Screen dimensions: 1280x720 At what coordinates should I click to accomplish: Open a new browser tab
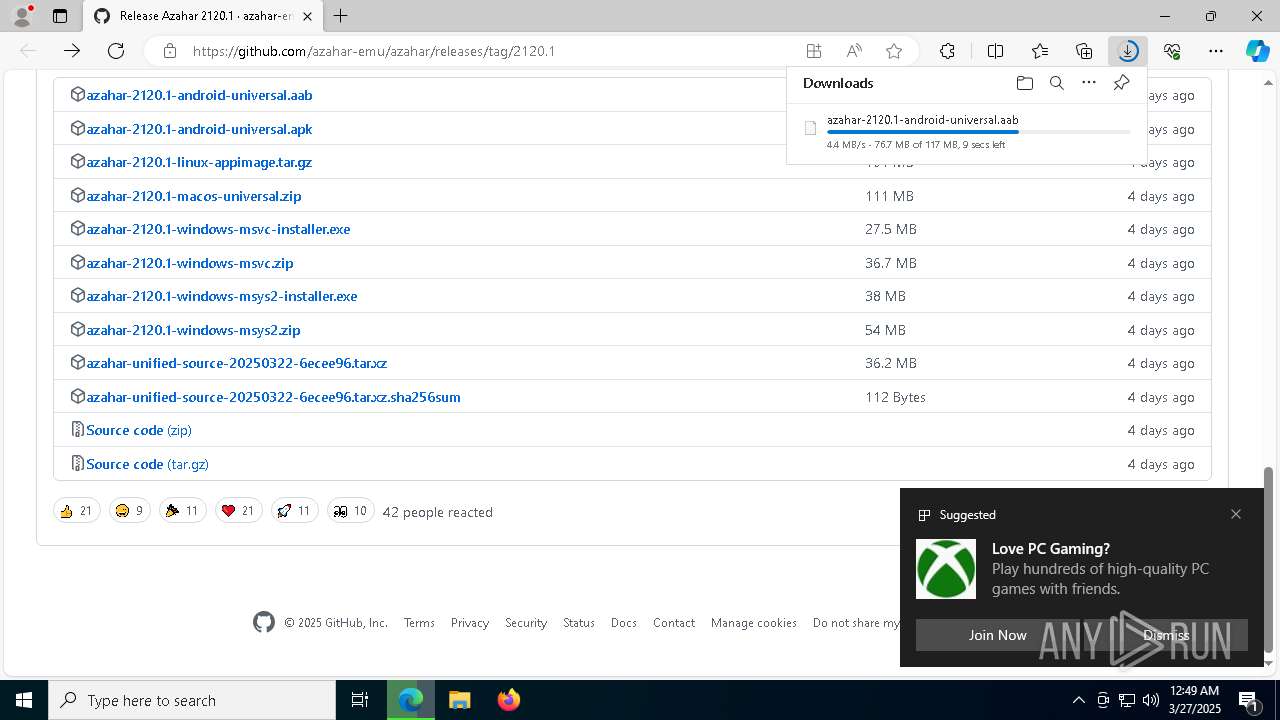pyautogui.click(x=341, y=16)
